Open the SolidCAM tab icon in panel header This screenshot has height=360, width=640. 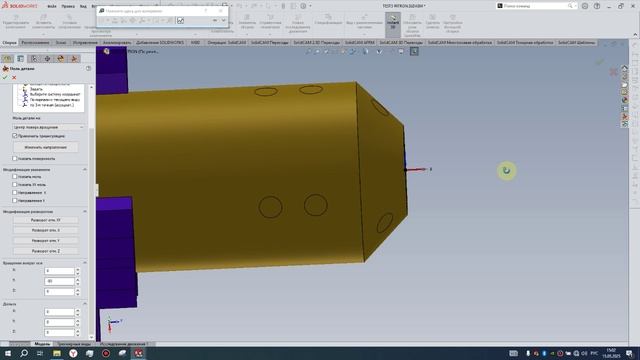coord(74,59)
